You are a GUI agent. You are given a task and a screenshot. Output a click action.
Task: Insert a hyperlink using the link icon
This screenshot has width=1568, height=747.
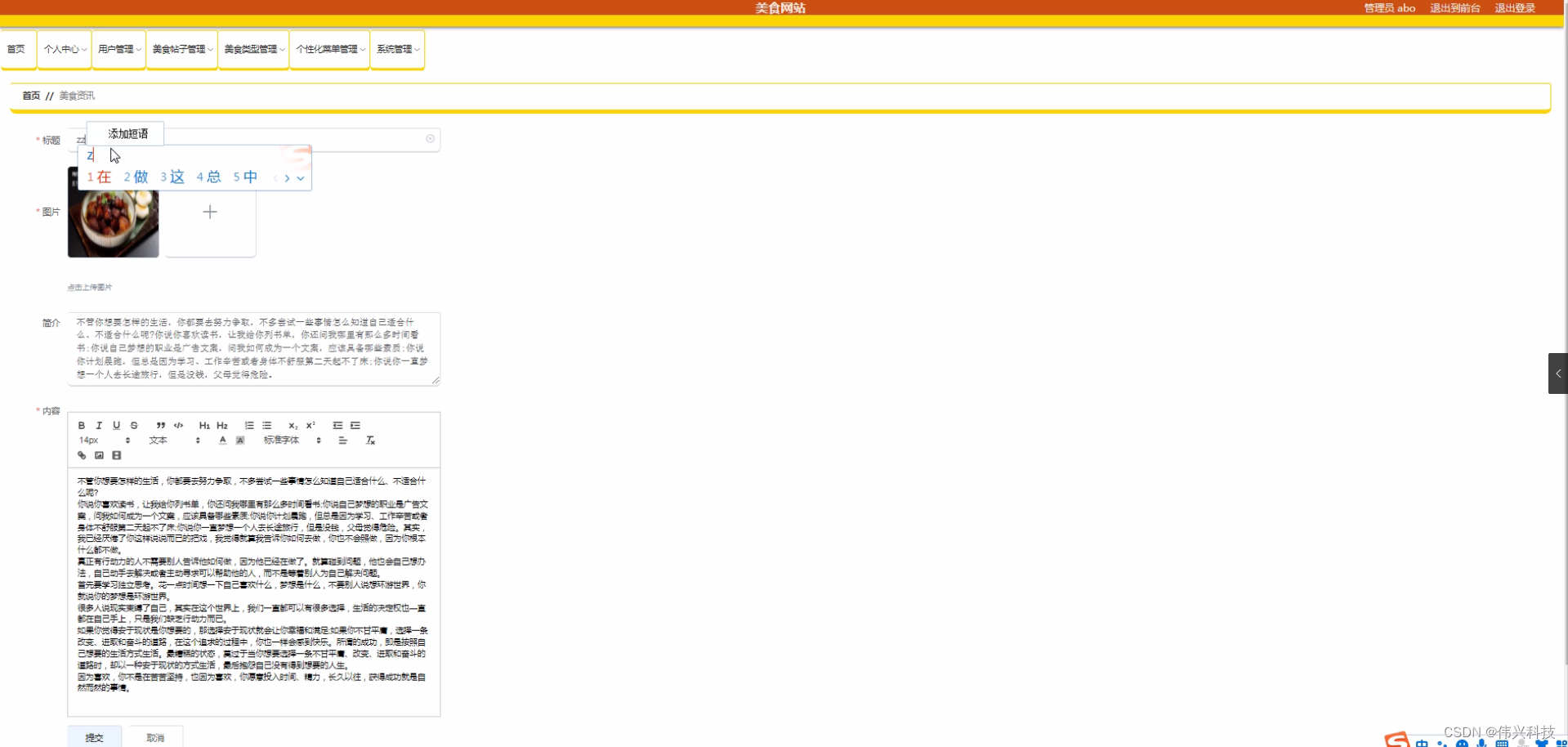[x=81, y=455]
